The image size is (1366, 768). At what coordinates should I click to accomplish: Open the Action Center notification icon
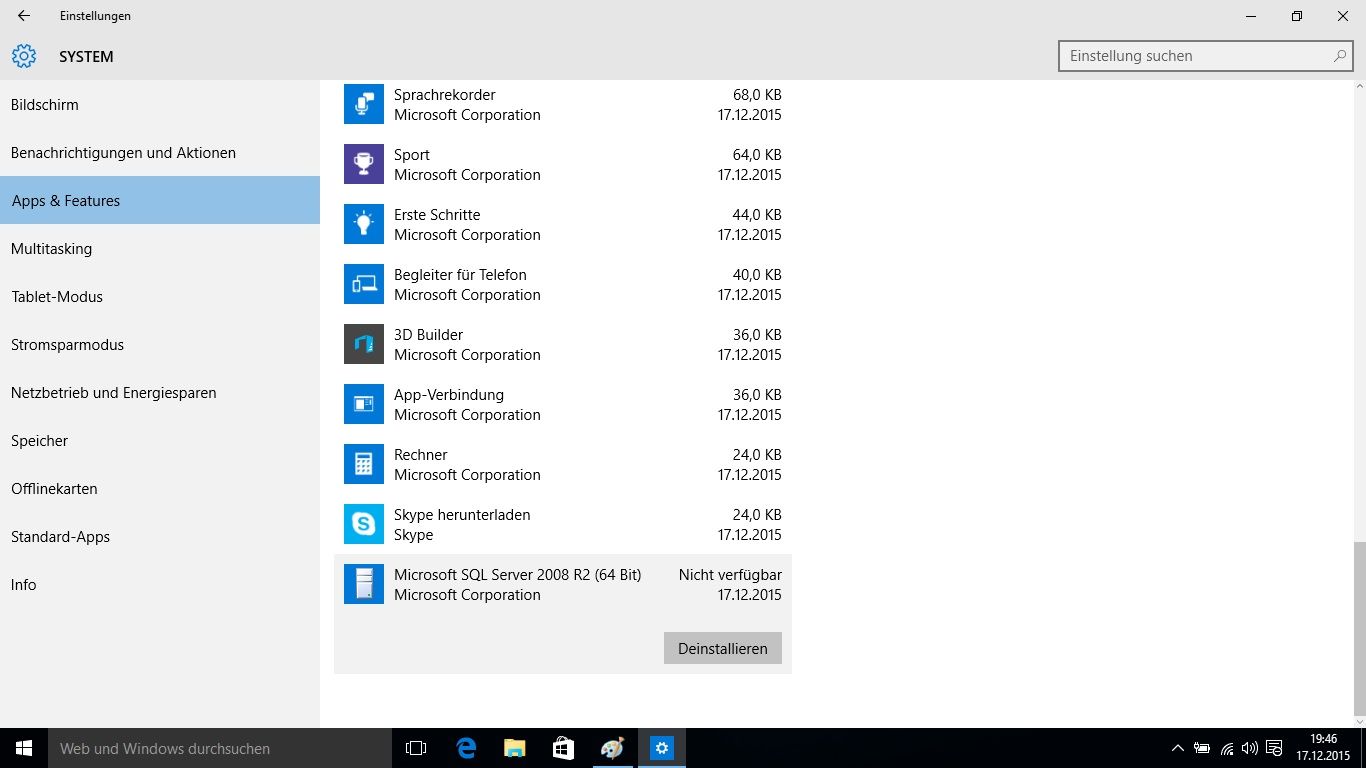click(1274, 748)
